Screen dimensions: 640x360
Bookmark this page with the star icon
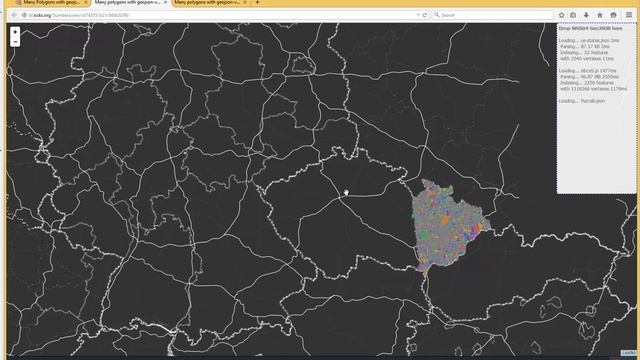tap(562, 15)
